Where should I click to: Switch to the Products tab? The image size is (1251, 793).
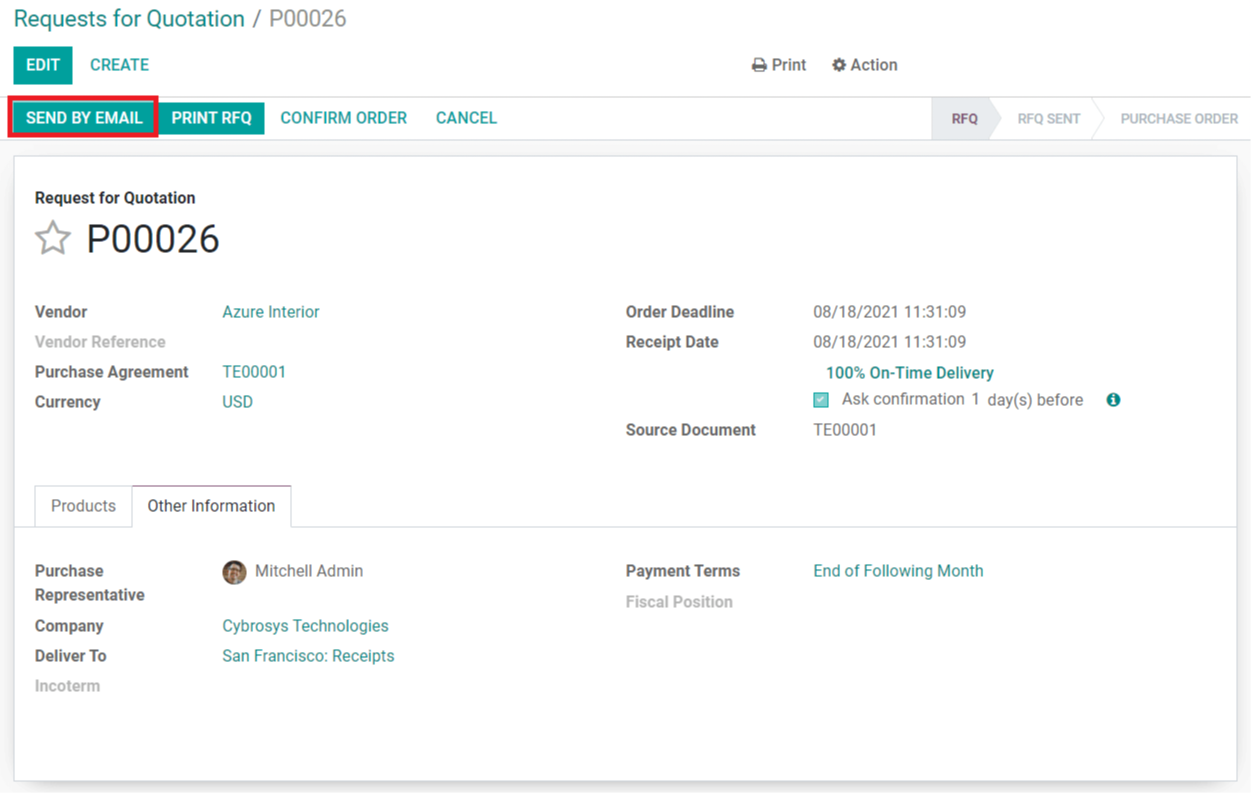pyautogui.click(x=83, y=506)
